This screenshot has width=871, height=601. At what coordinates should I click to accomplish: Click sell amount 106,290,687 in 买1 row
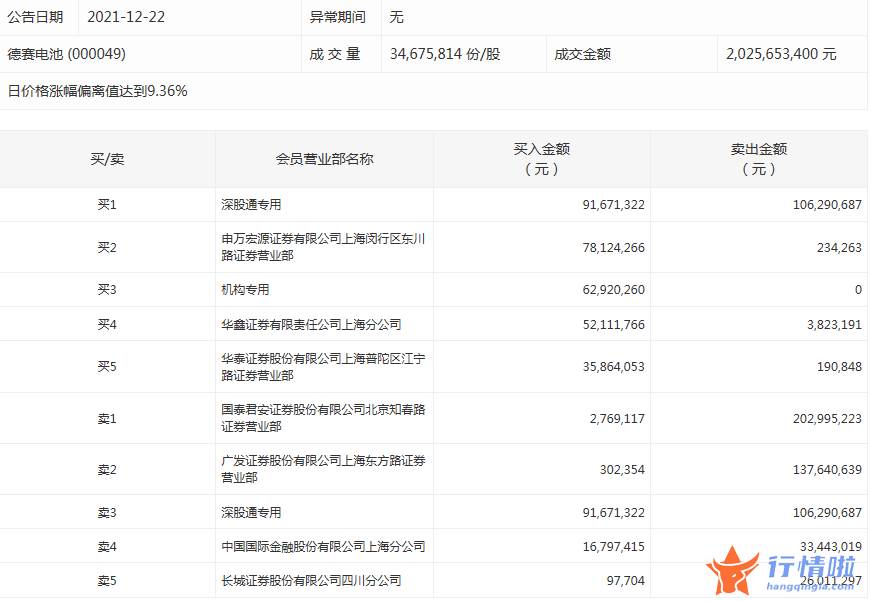coord(827,205)
